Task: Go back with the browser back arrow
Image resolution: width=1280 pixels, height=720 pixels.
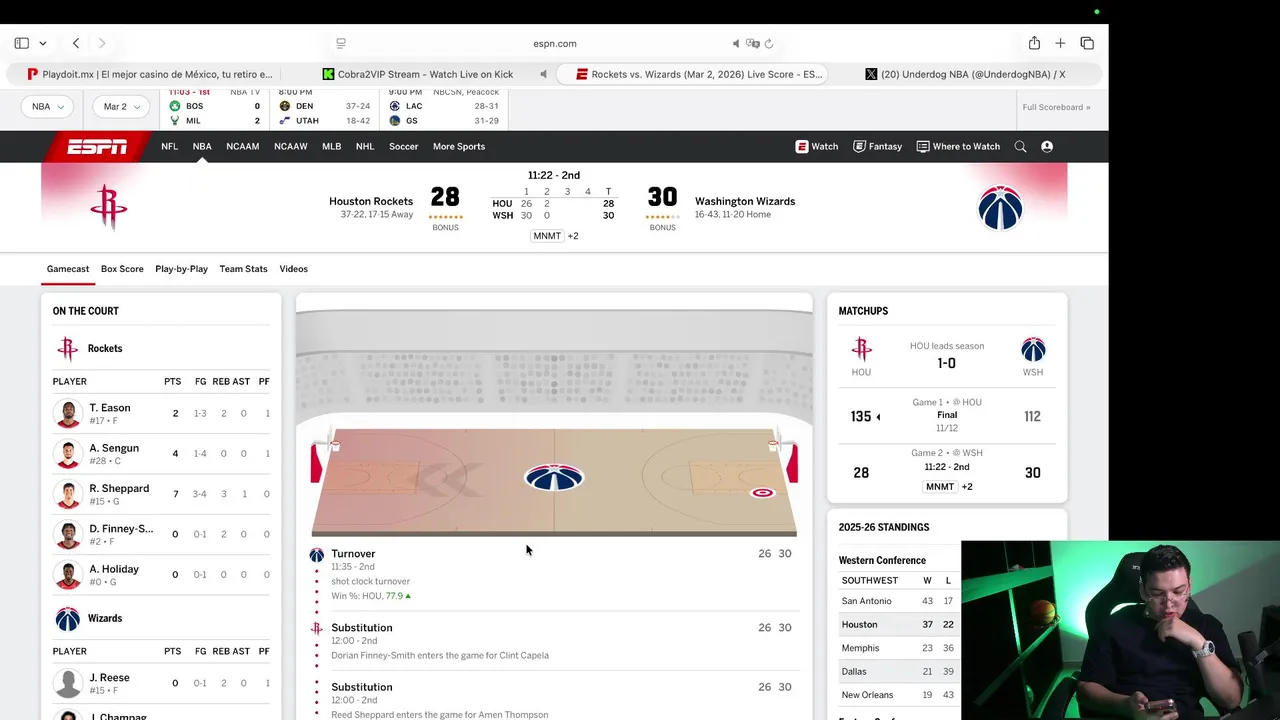Action: coord(76,43)
